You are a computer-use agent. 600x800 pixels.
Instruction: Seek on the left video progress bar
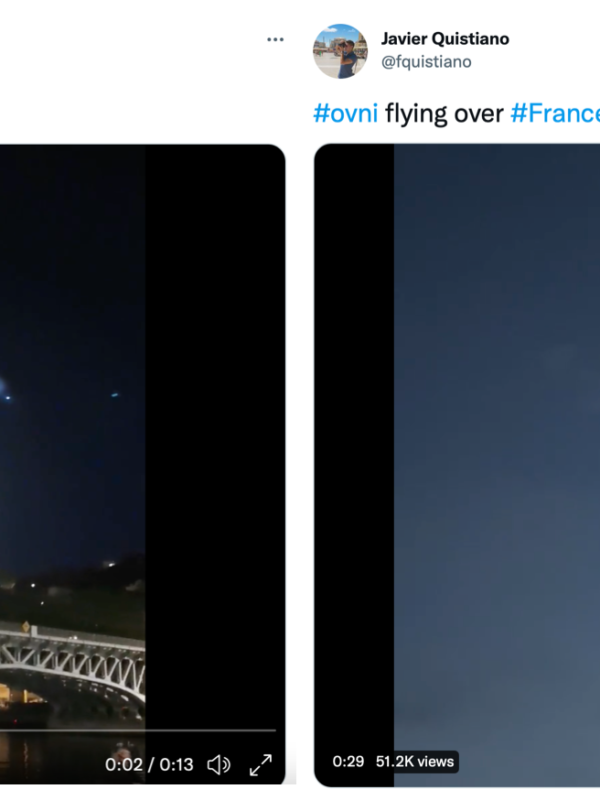(x=138, y=730)
